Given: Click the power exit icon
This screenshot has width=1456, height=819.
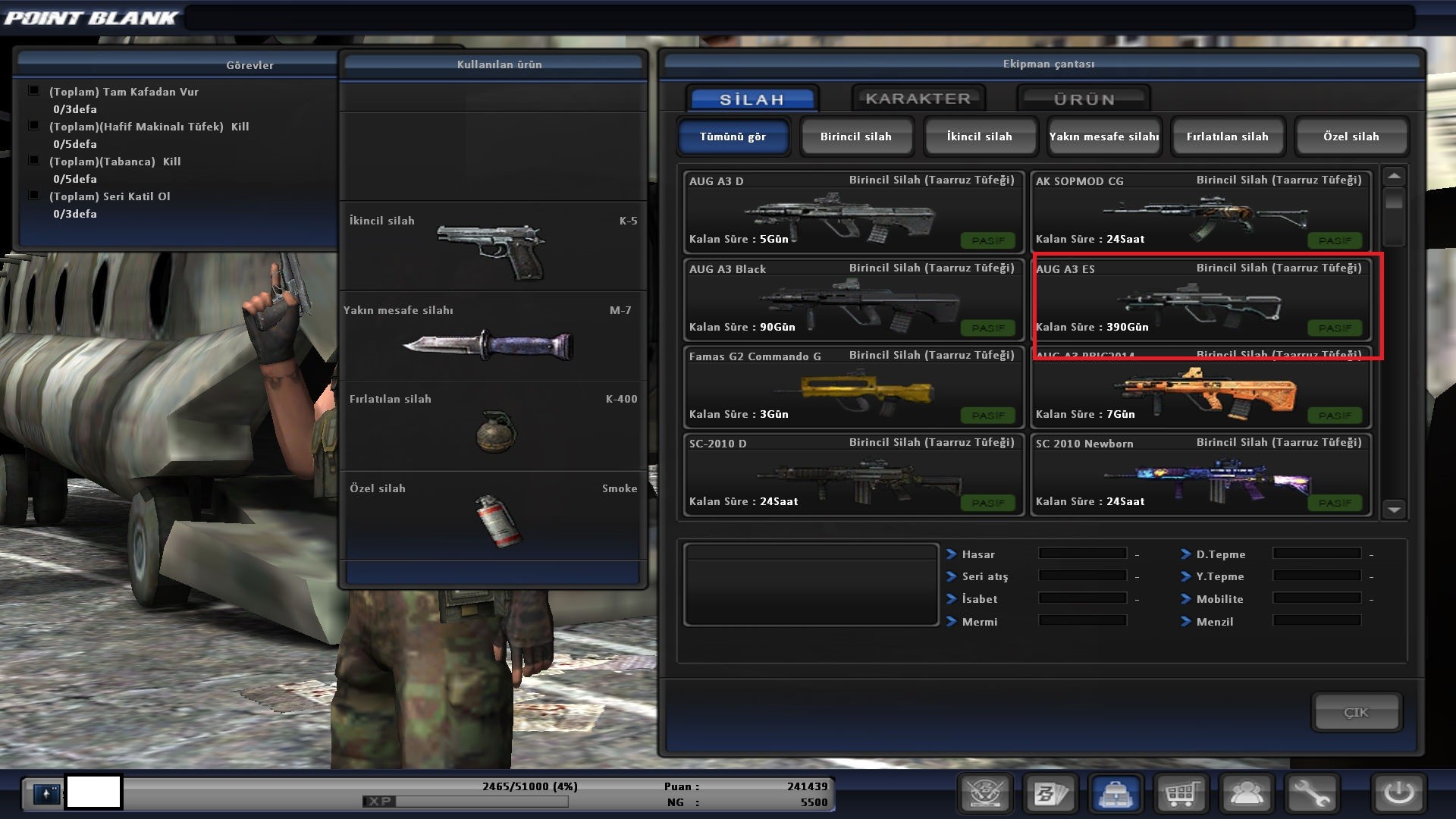Looking at the screenshot, I should 1398,794.
